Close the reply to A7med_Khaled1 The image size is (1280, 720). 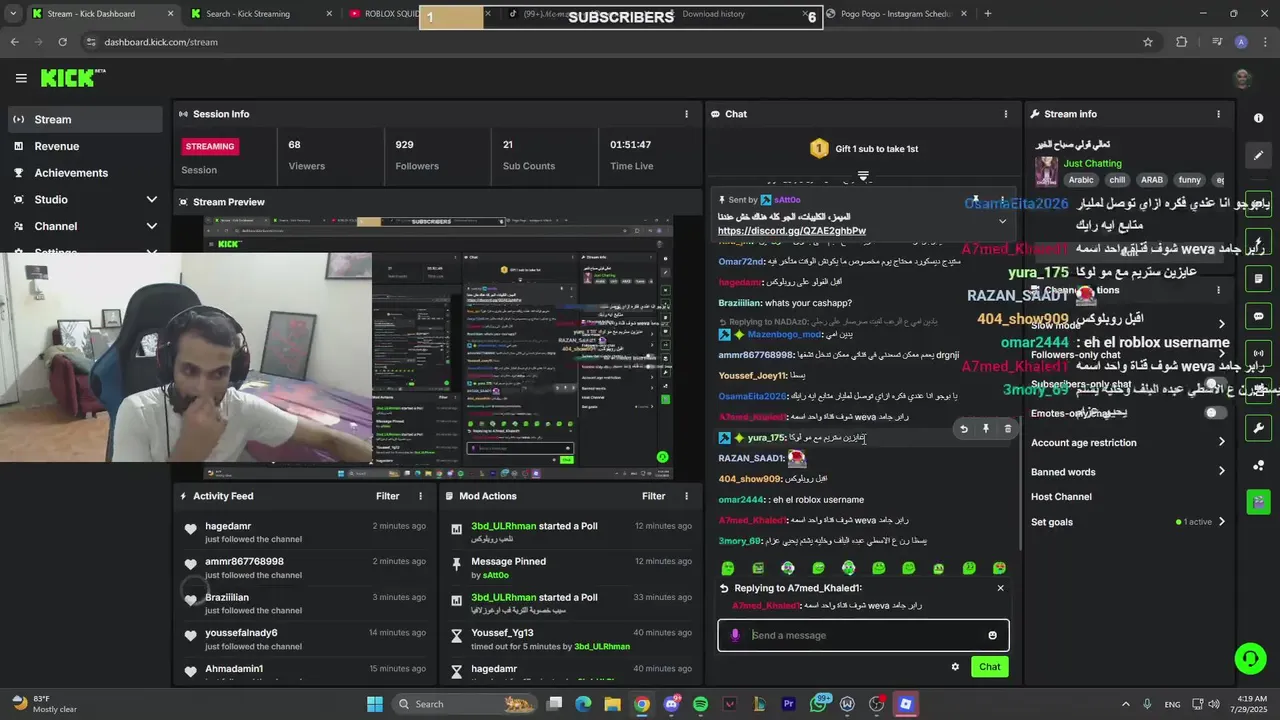tap(1000, 588)
